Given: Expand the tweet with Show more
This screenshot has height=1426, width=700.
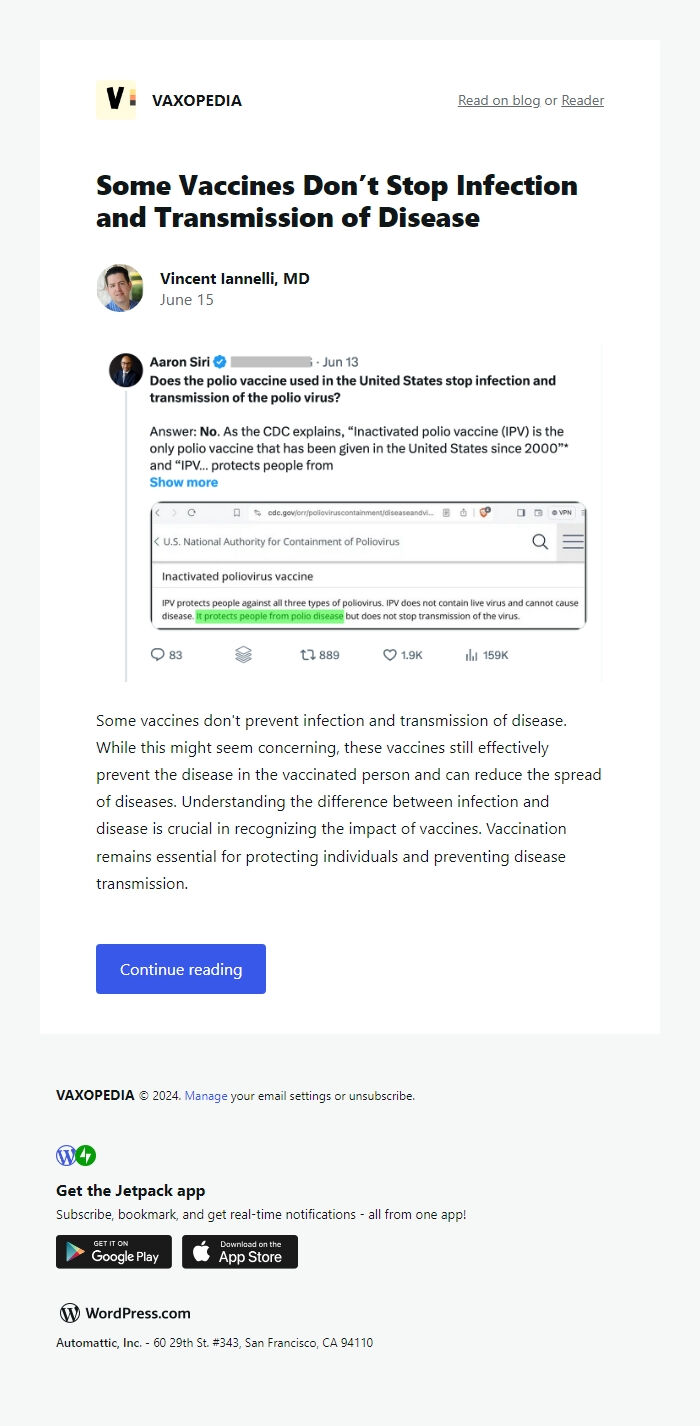Looking at the screenshot, I should click(x=184, y=482).
